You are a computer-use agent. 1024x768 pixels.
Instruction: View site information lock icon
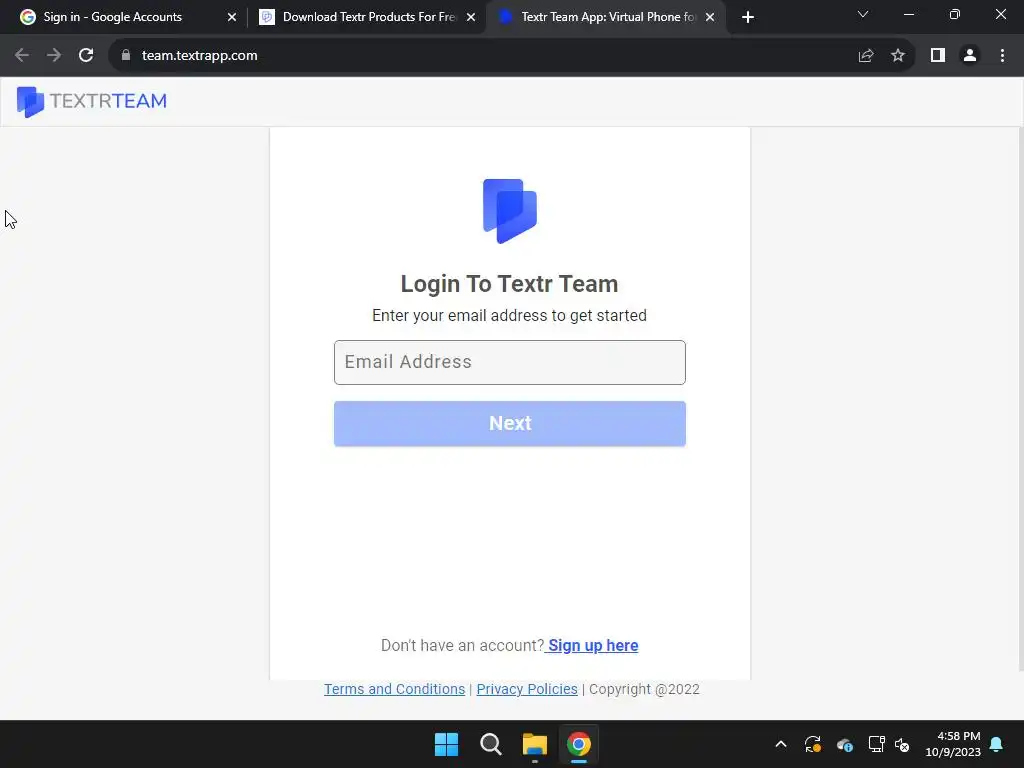coord(126,56)
